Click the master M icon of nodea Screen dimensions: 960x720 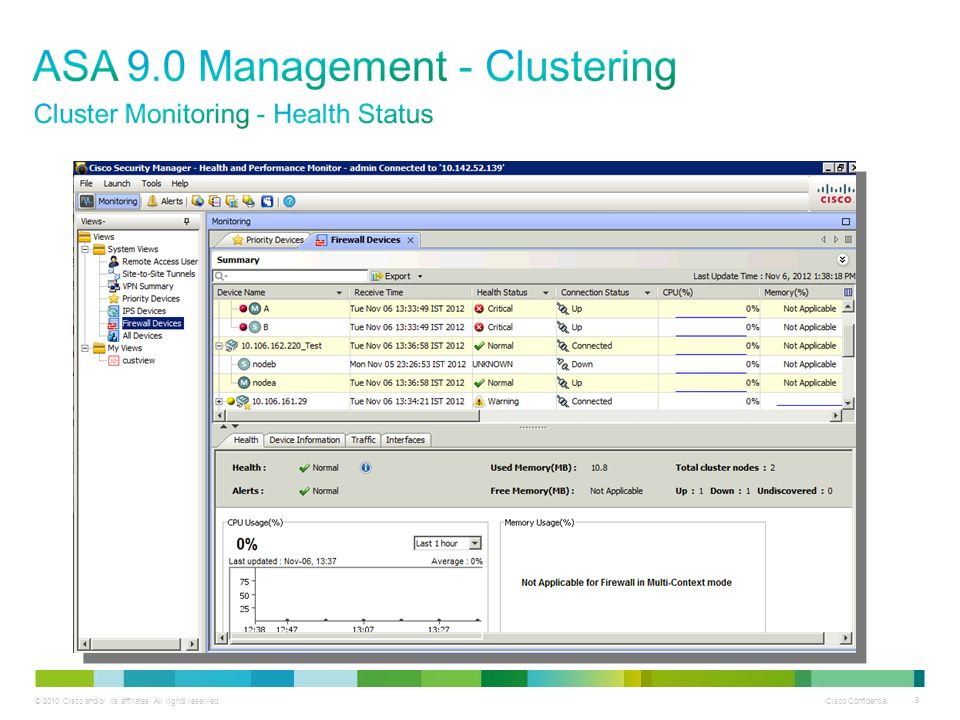pyautogui.click(x=244, y=383)
